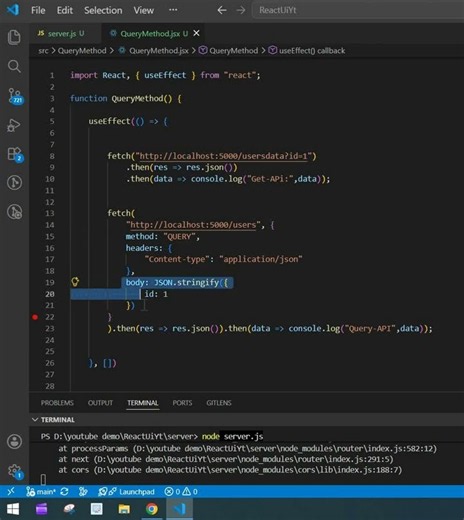Viewport: 464px width, 520px height.
Task: Click the Synchronize Changes icon in status bar
Action: point(64,491)
